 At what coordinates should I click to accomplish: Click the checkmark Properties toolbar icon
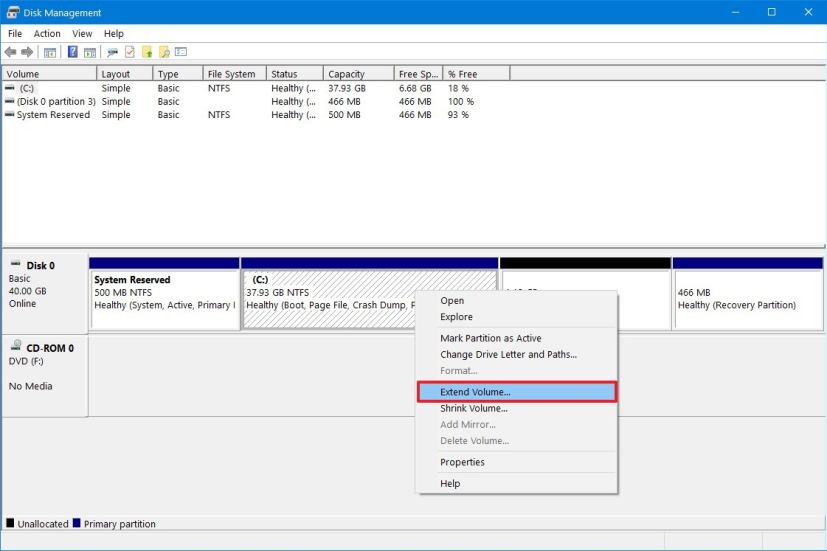point(130,52)
